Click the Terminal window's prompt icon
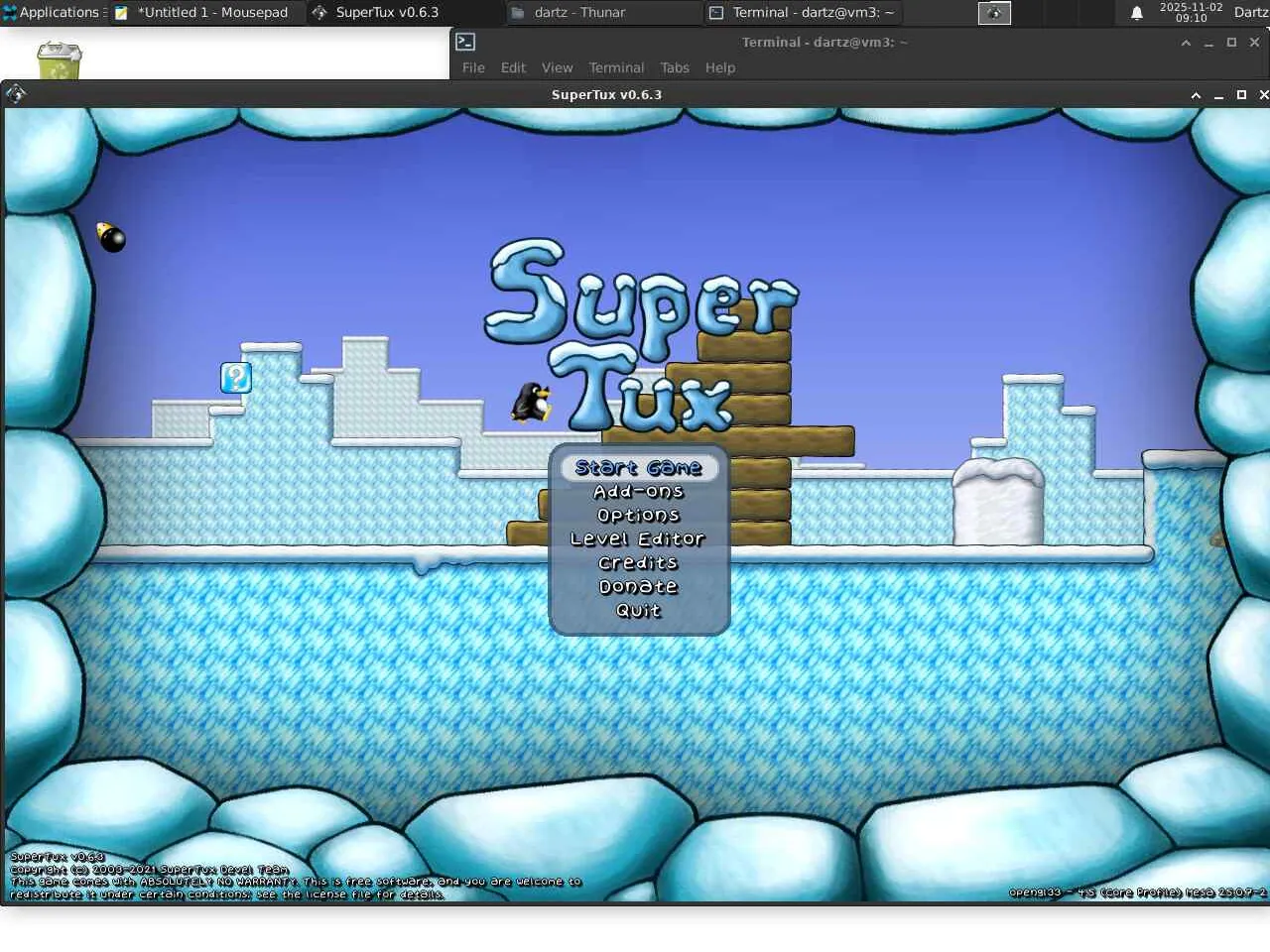The height and width of the screenshot is (952, 1270). pyautogui.click(x=465, y=42)
